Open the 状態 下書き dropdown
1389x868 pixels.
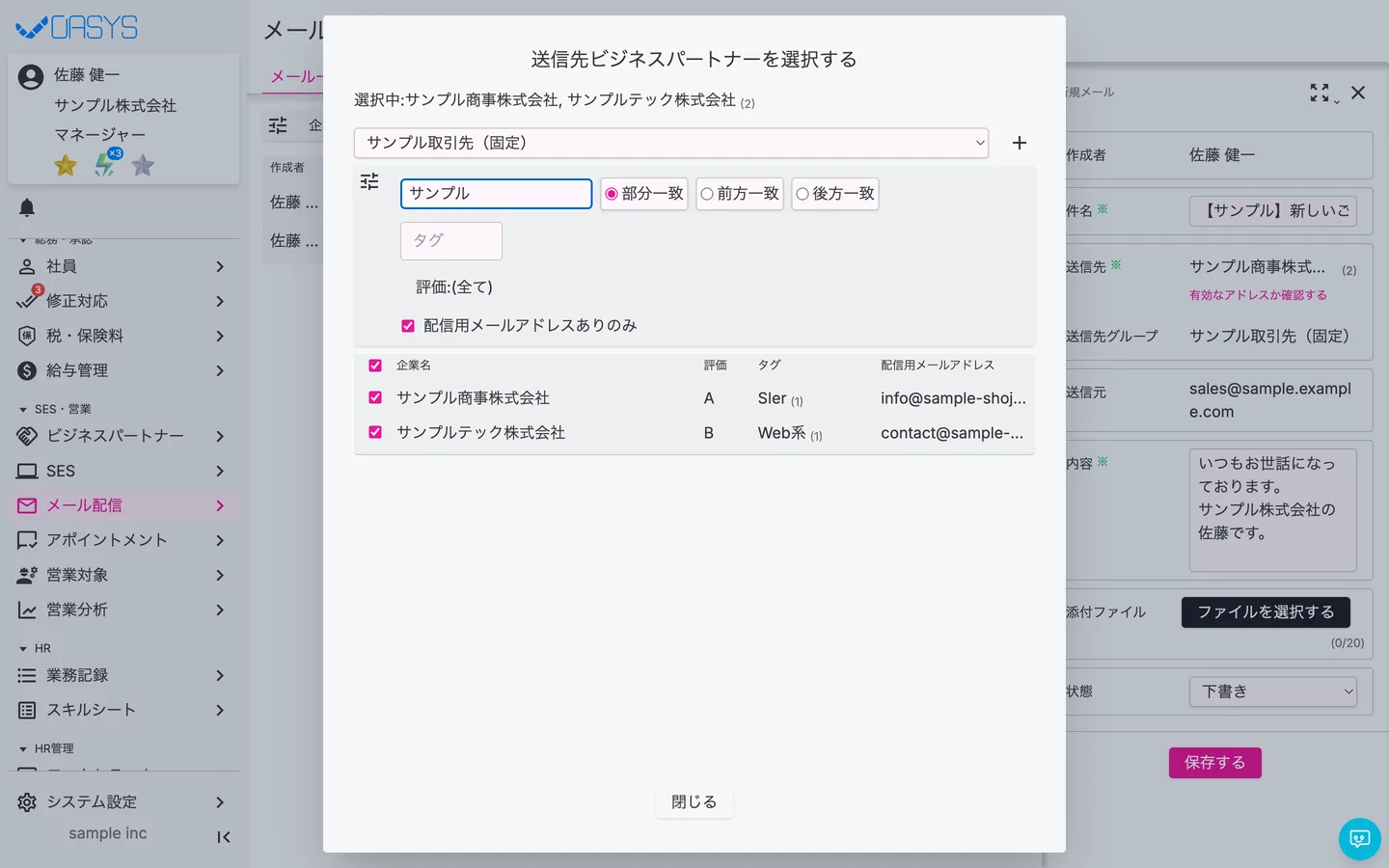[x=1273, y=692]
